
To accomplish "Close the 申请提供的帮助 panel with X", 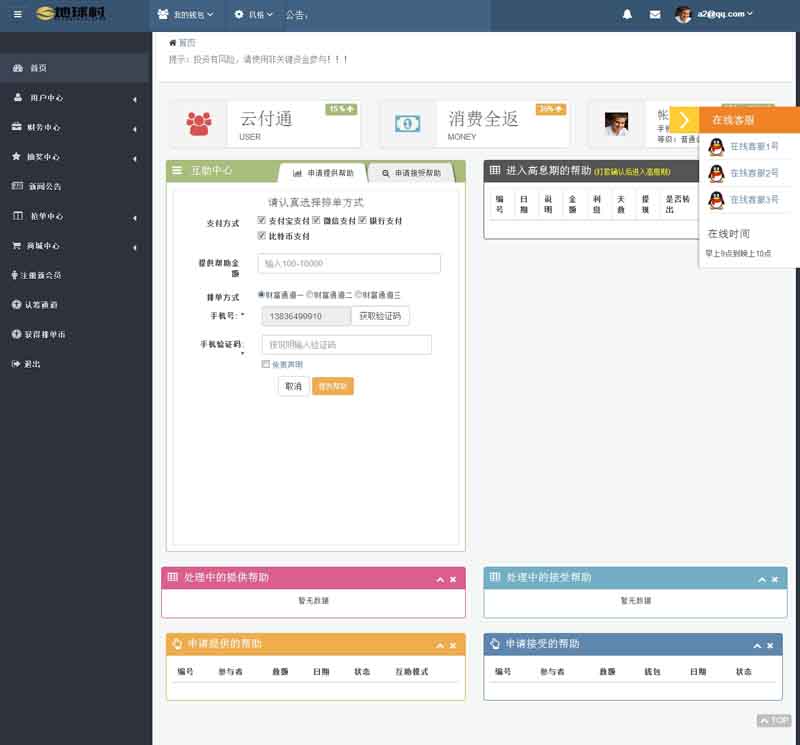I will pyautogui.click(x=453, y=645).
